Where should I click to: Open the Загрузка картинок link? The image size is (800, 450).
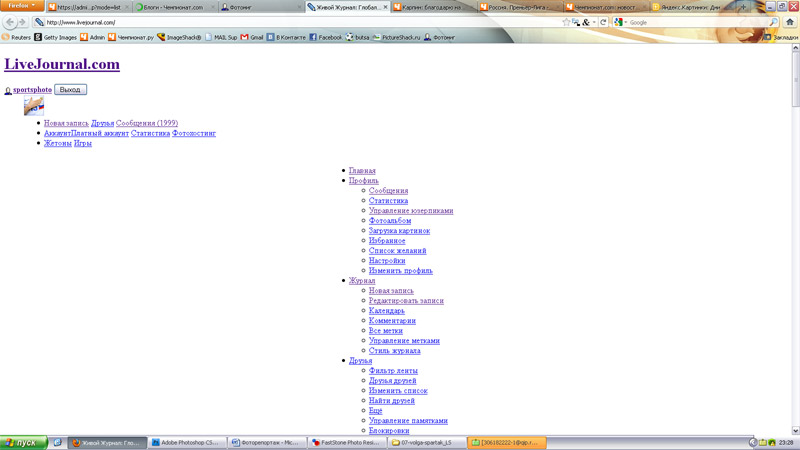click(399, 231)
